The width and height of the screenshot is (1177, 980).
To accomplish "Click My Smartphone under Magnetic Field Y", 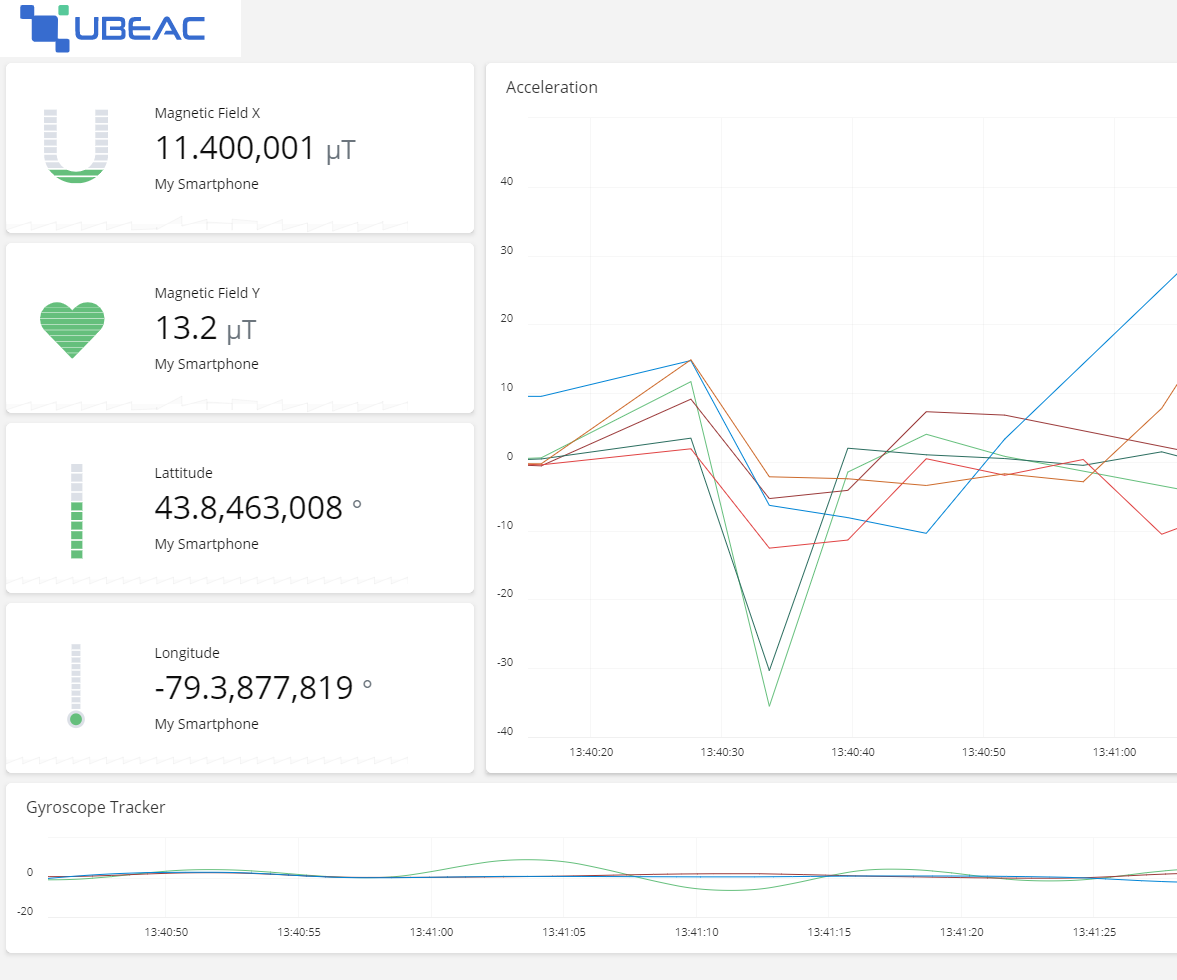I will pyautogui.click(x=206, y=365).
